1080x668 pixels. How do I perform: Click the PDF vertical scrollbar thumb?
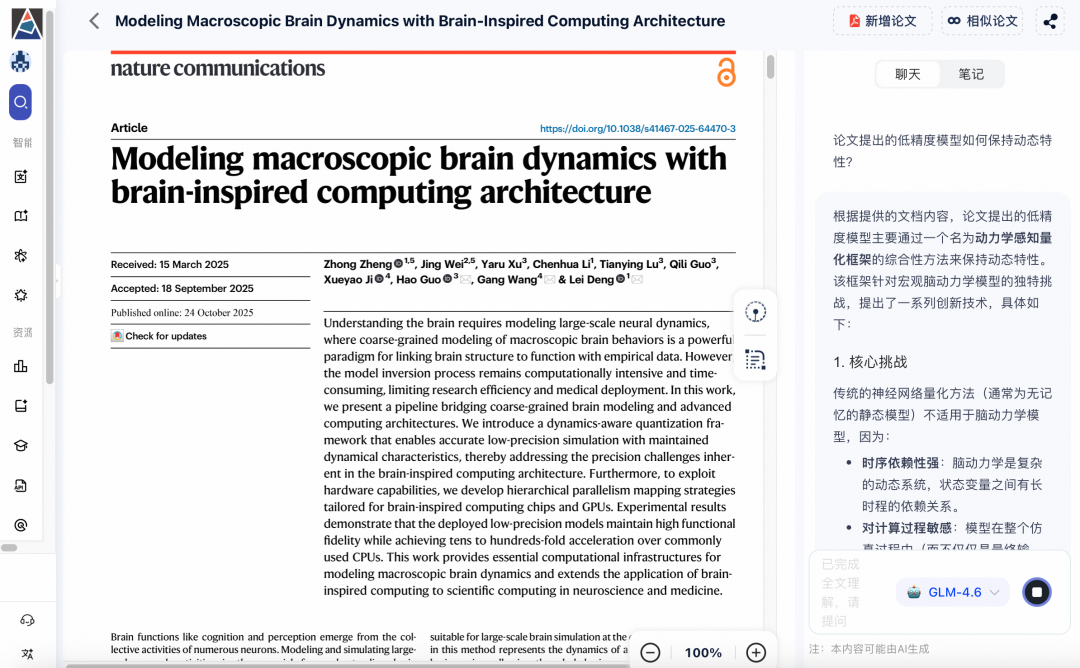click(x=770, y=67)
